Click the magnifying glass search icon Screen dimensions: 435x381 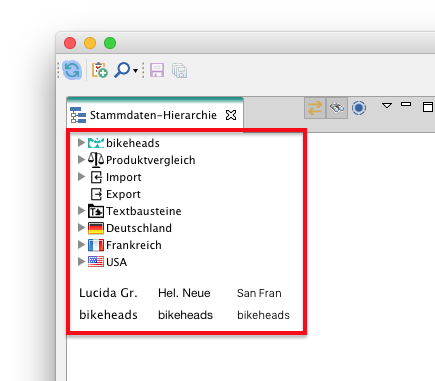(122, 70)
